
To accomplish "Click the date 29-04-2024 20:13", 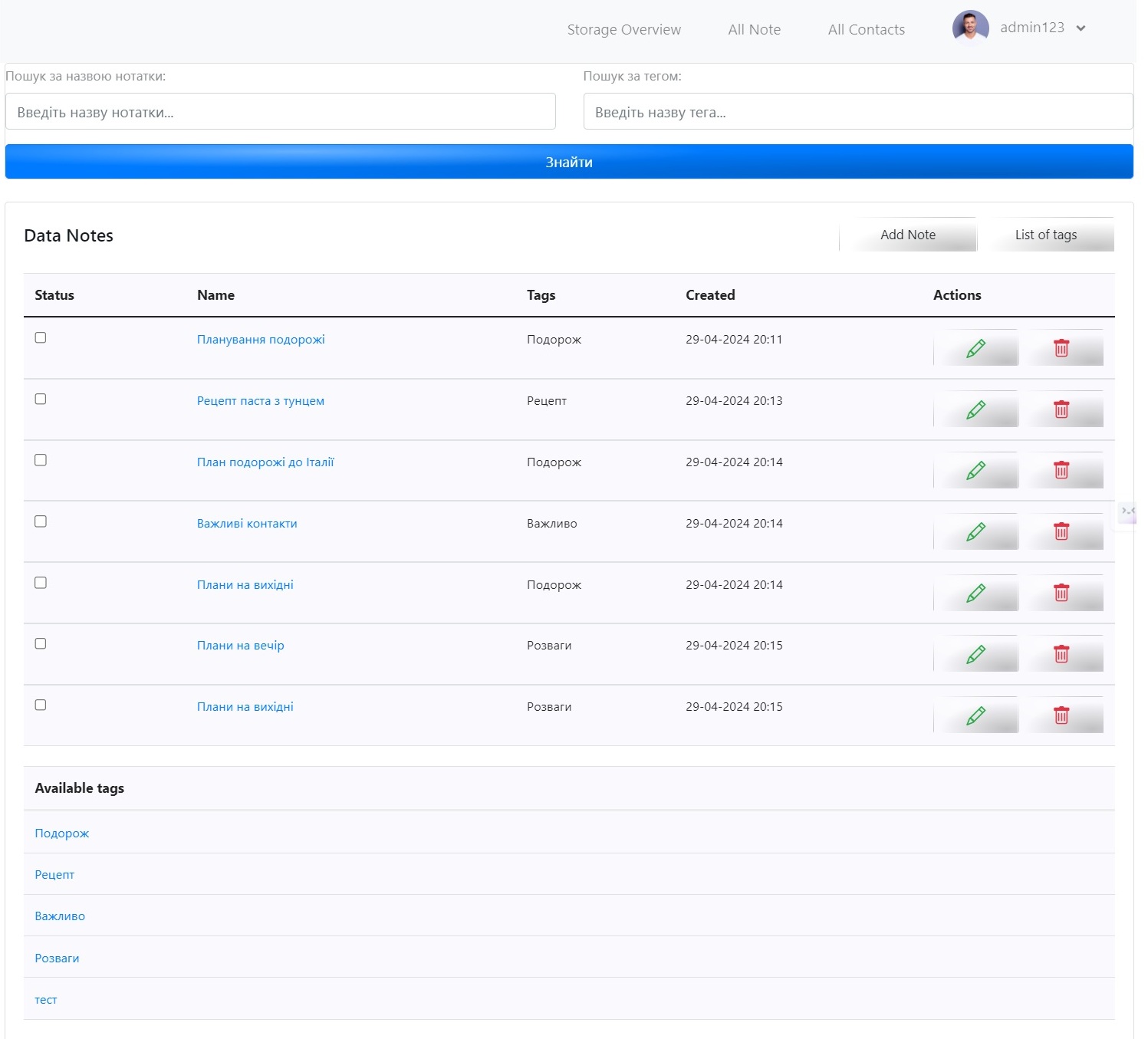I will click(x=734, y=400).
